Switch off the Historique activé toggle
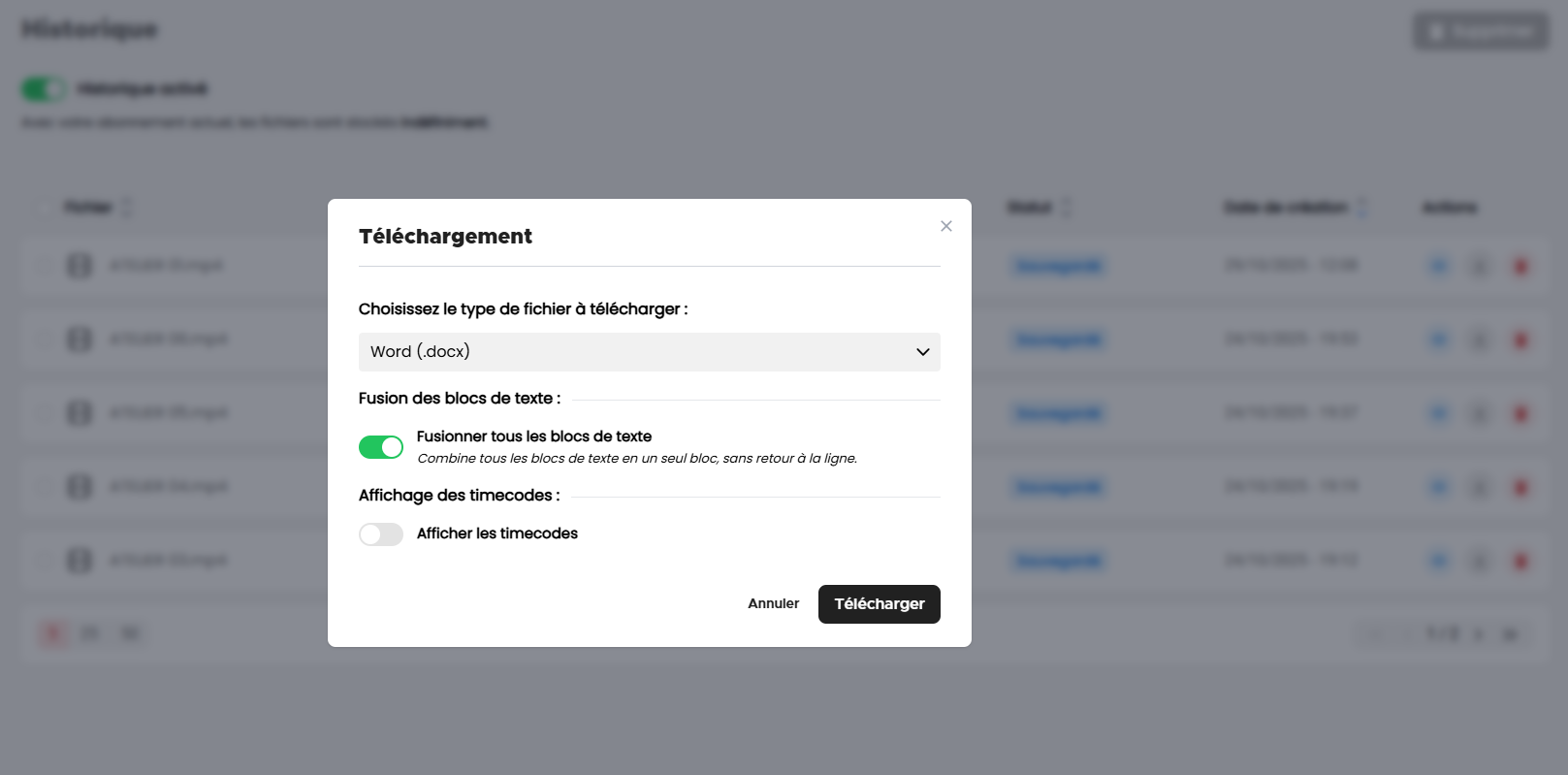This screenshot has width=1568, height=775. (43, 89)
